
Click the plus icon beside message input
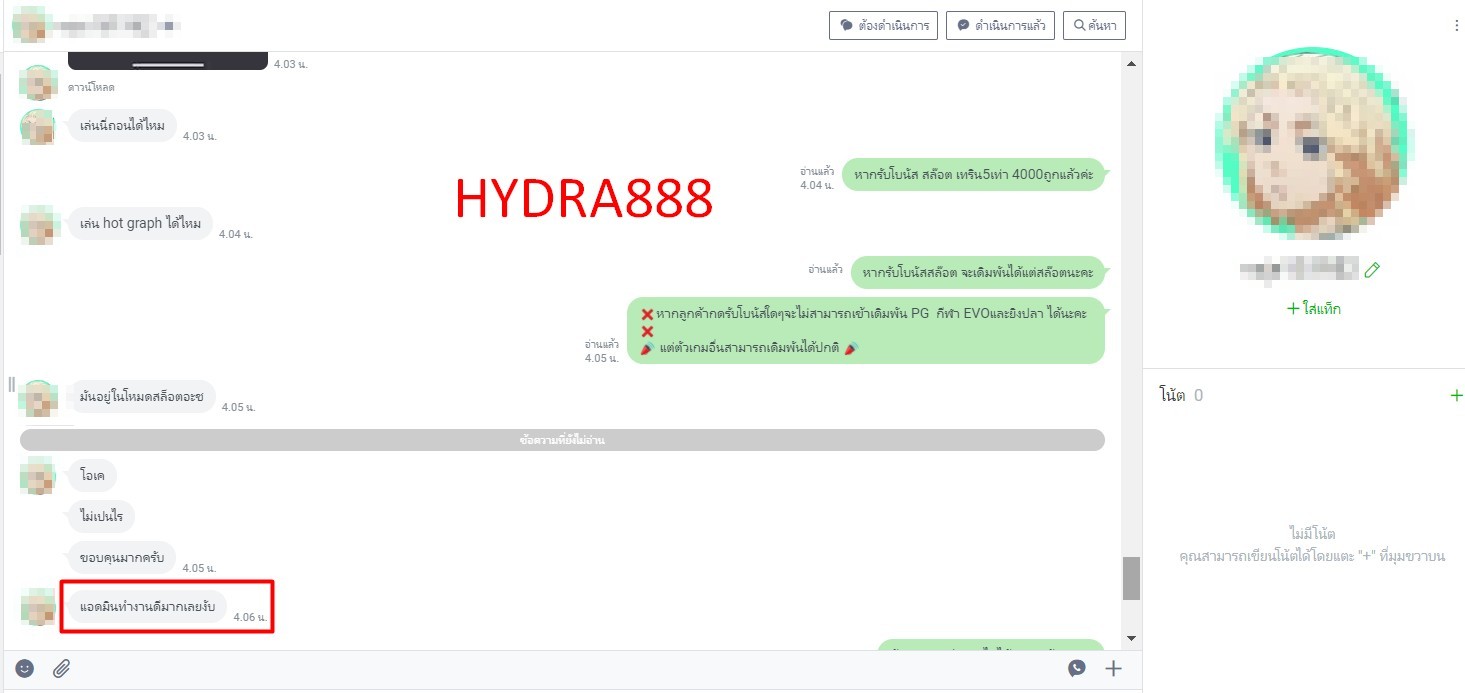click(x=1113, y=668)
